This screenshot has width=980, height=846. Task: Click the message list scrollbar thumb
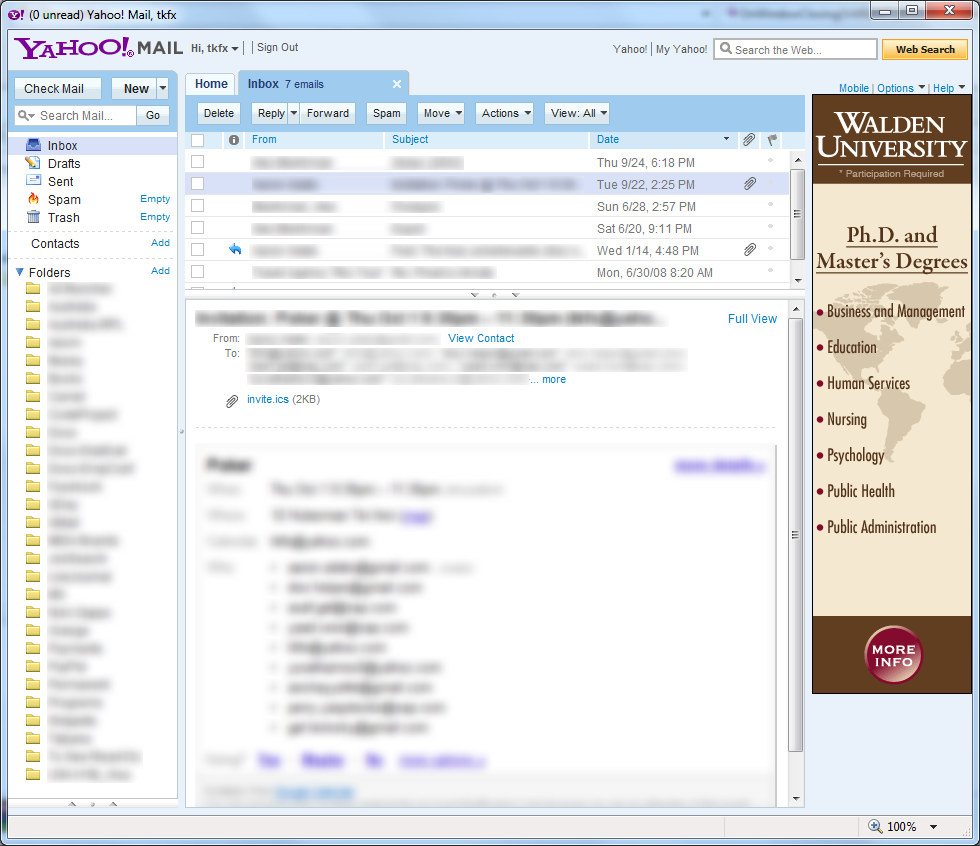[797, 213]
